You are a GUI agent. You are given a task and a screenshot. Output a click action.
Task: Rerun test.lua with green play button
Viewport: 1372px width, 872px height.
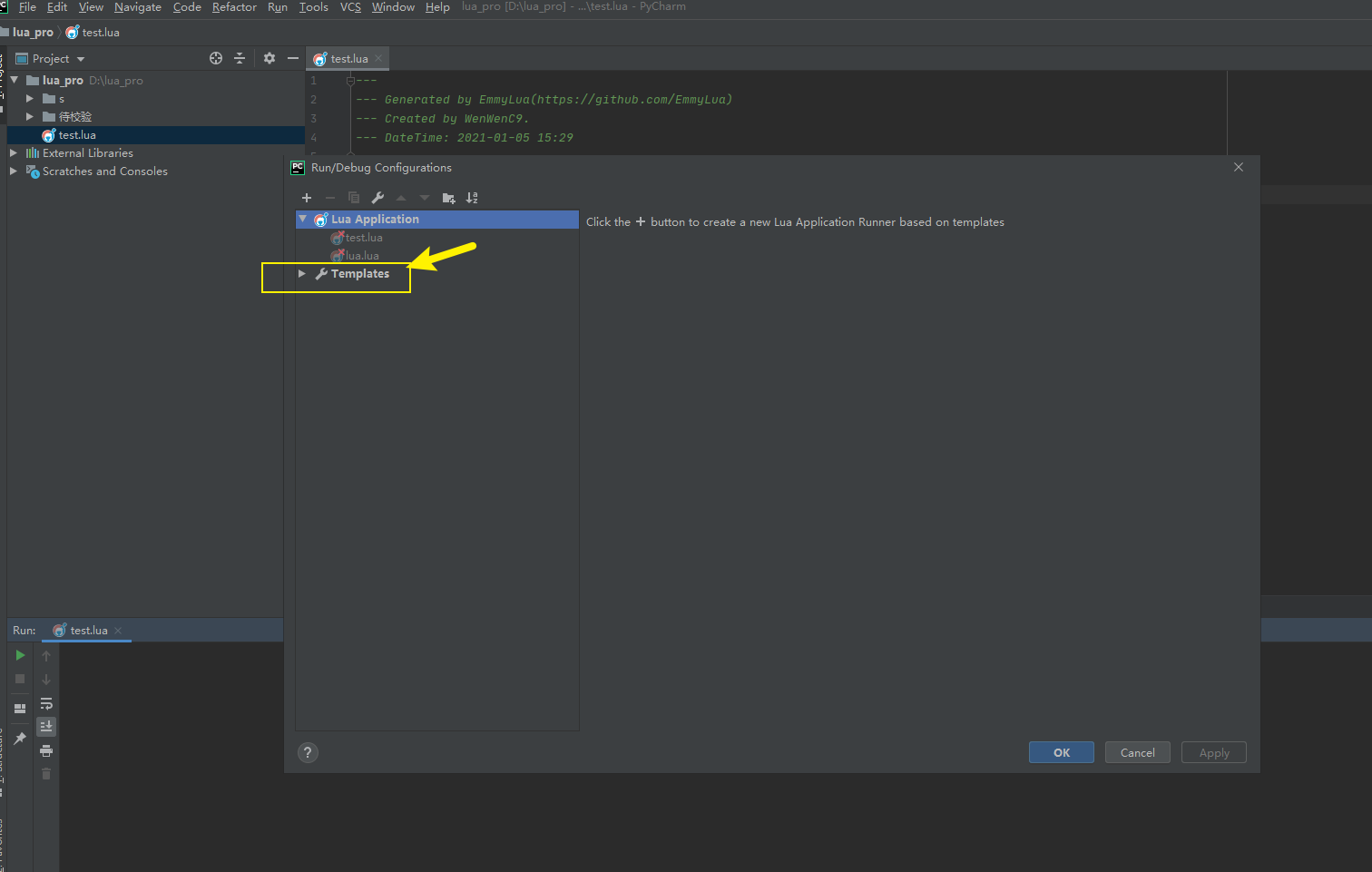pos(20,655)
